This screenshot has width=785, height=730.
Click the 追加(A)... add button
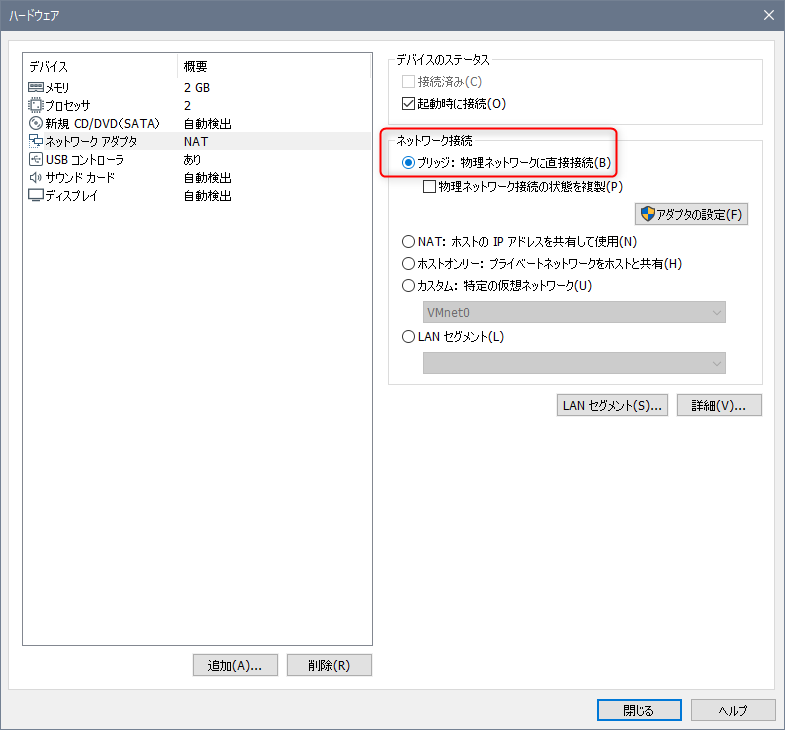[x=235, y=665]
